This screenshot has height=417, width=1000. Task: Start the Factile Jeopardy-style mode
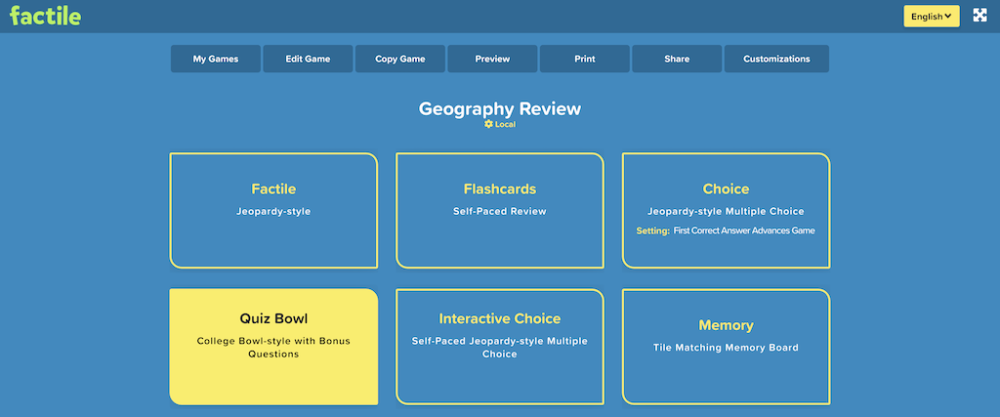coord(274,210)
